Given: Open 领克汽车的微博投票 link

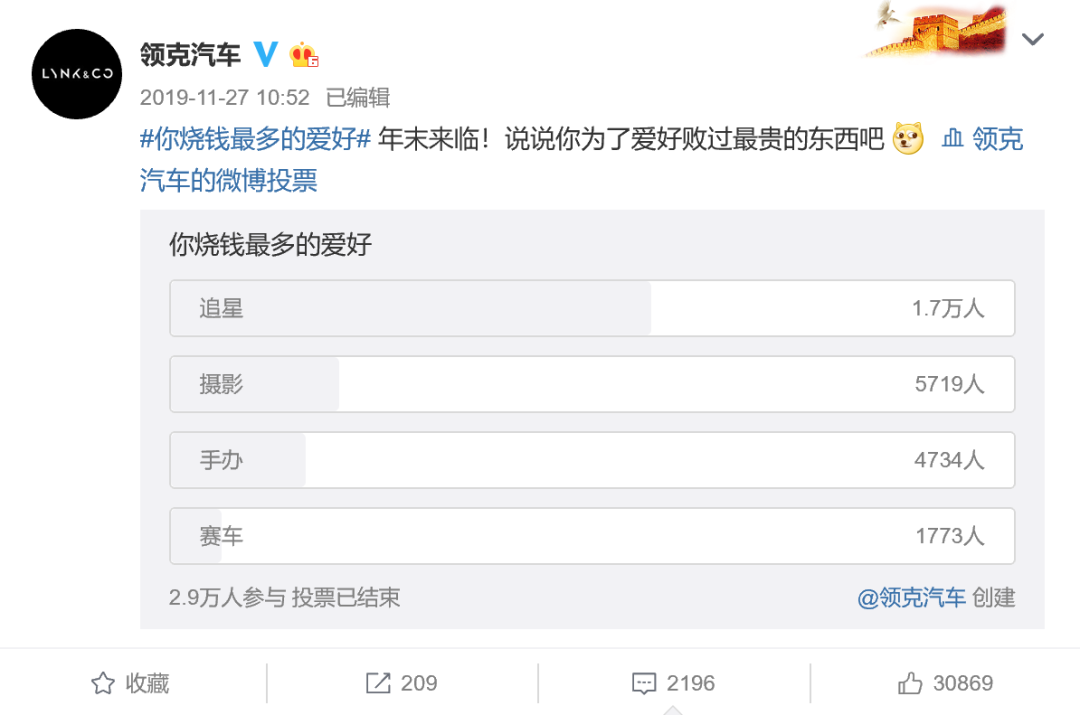Looking at the screenshot, I should (228, 180).
